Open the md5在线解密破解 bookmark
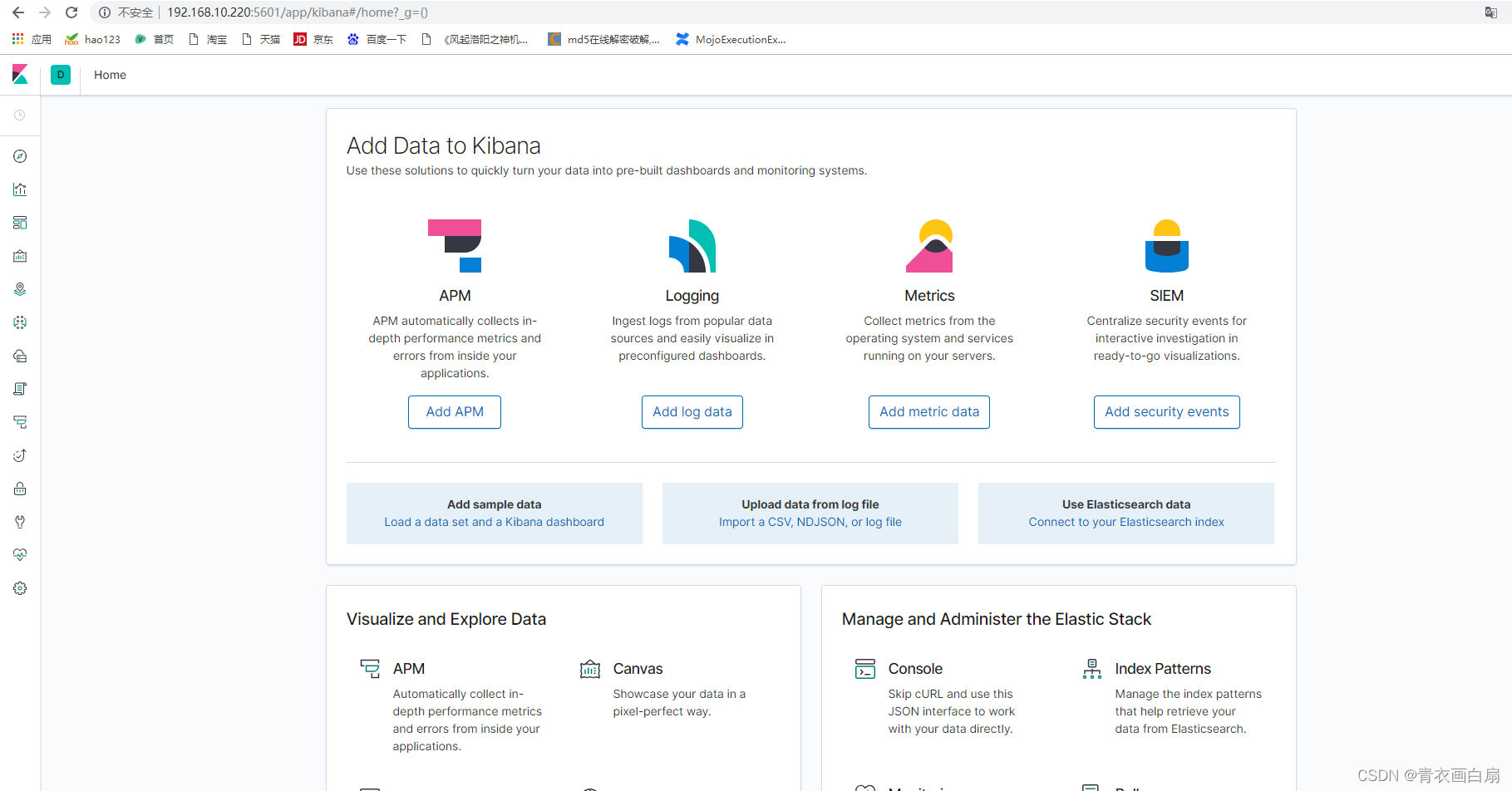The image size is (1512, 791). tap(603, 39)
